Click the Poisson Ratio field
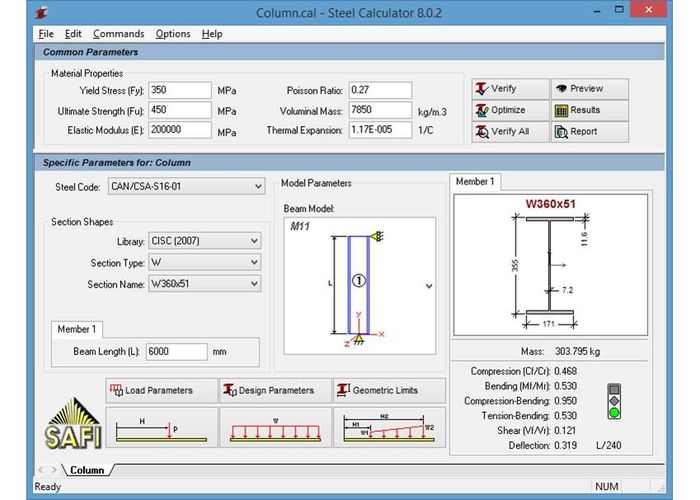Image resolution: width=700 pixels, height=500 pixels. coord(380,90)
